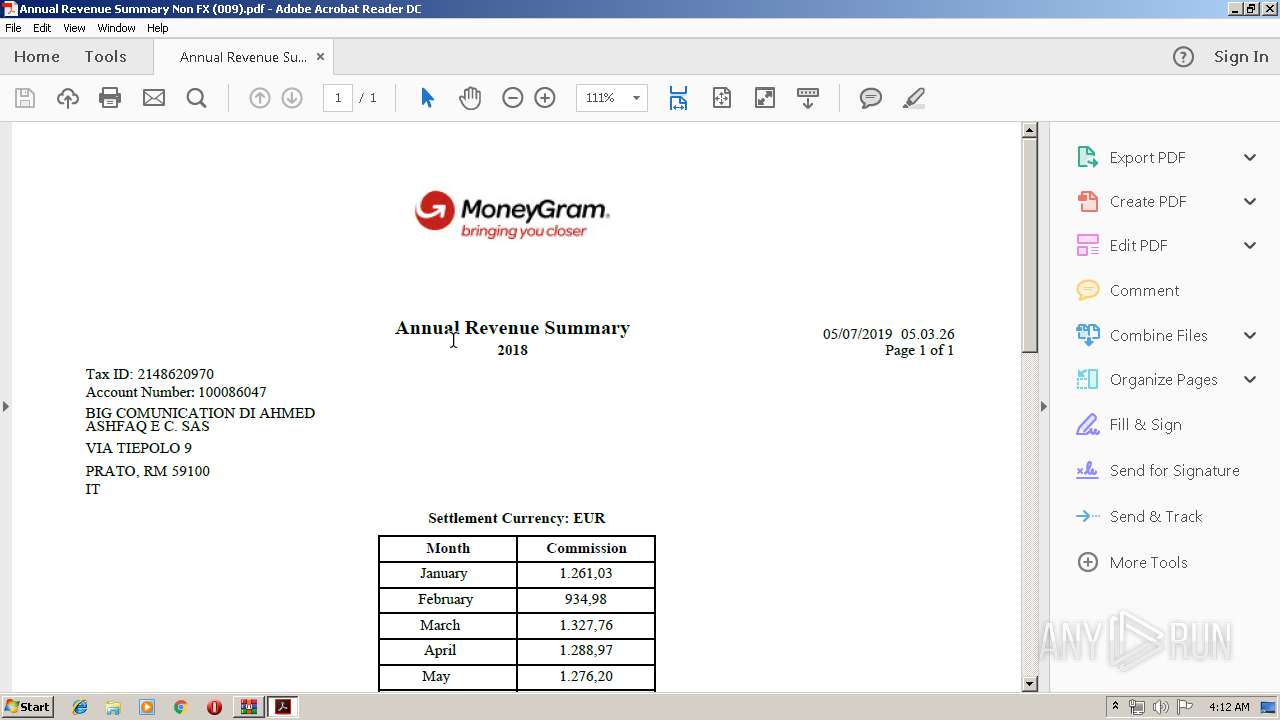
Task: Go to previous page arrow
Action: (x=259, y=98)
